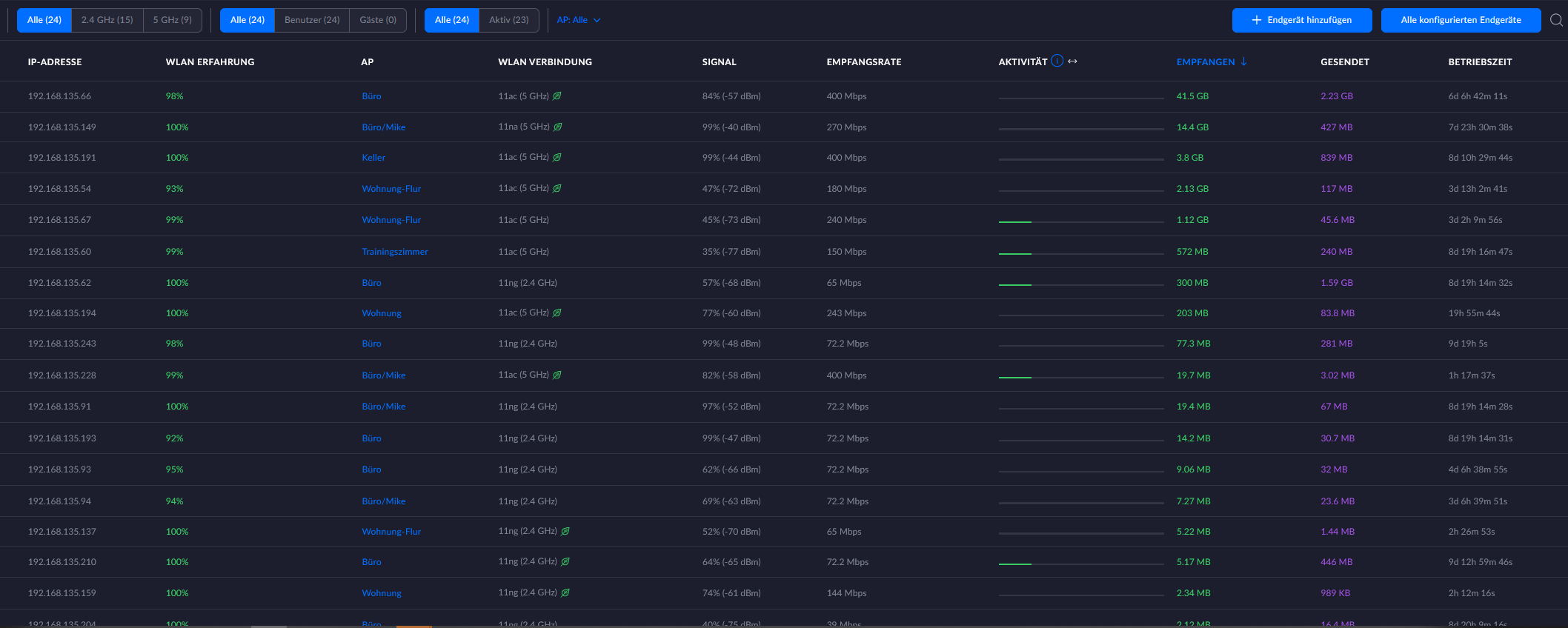Sort table by Signal column header
The width and height of the screenshot is (1568, 628).
pos(719,62)
